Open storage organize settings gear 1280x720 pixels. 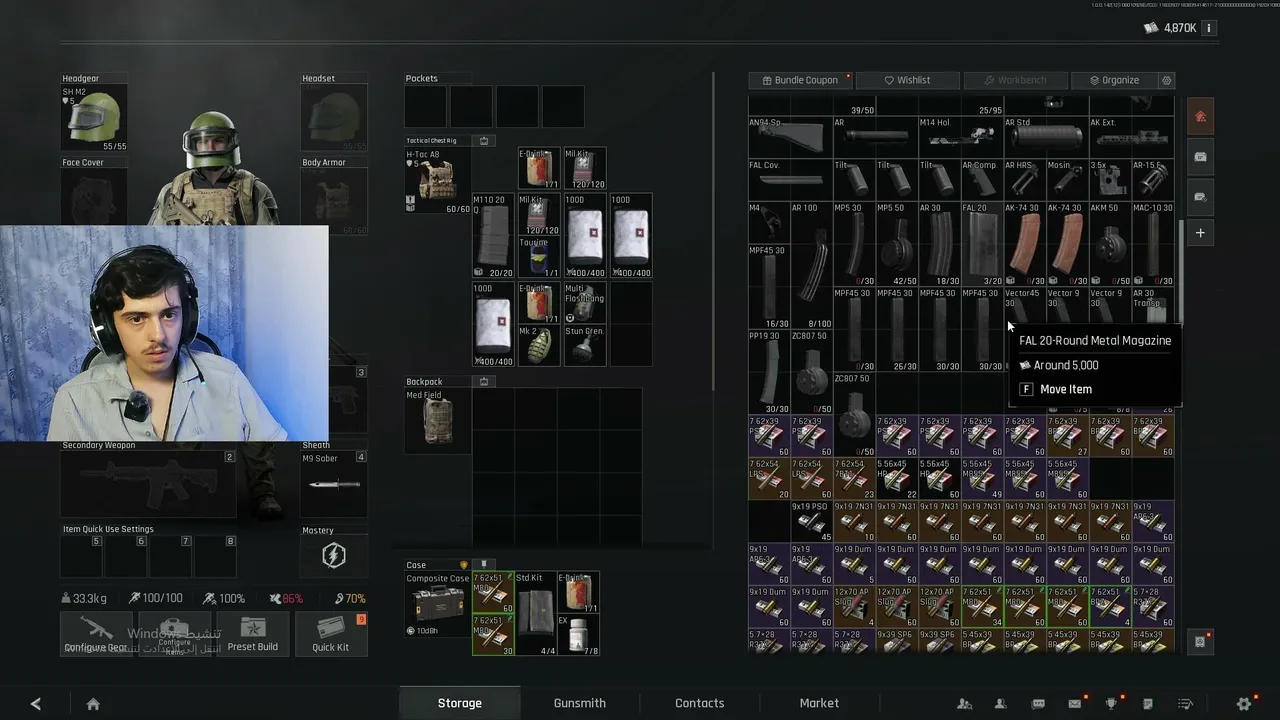coord(1166,80)
